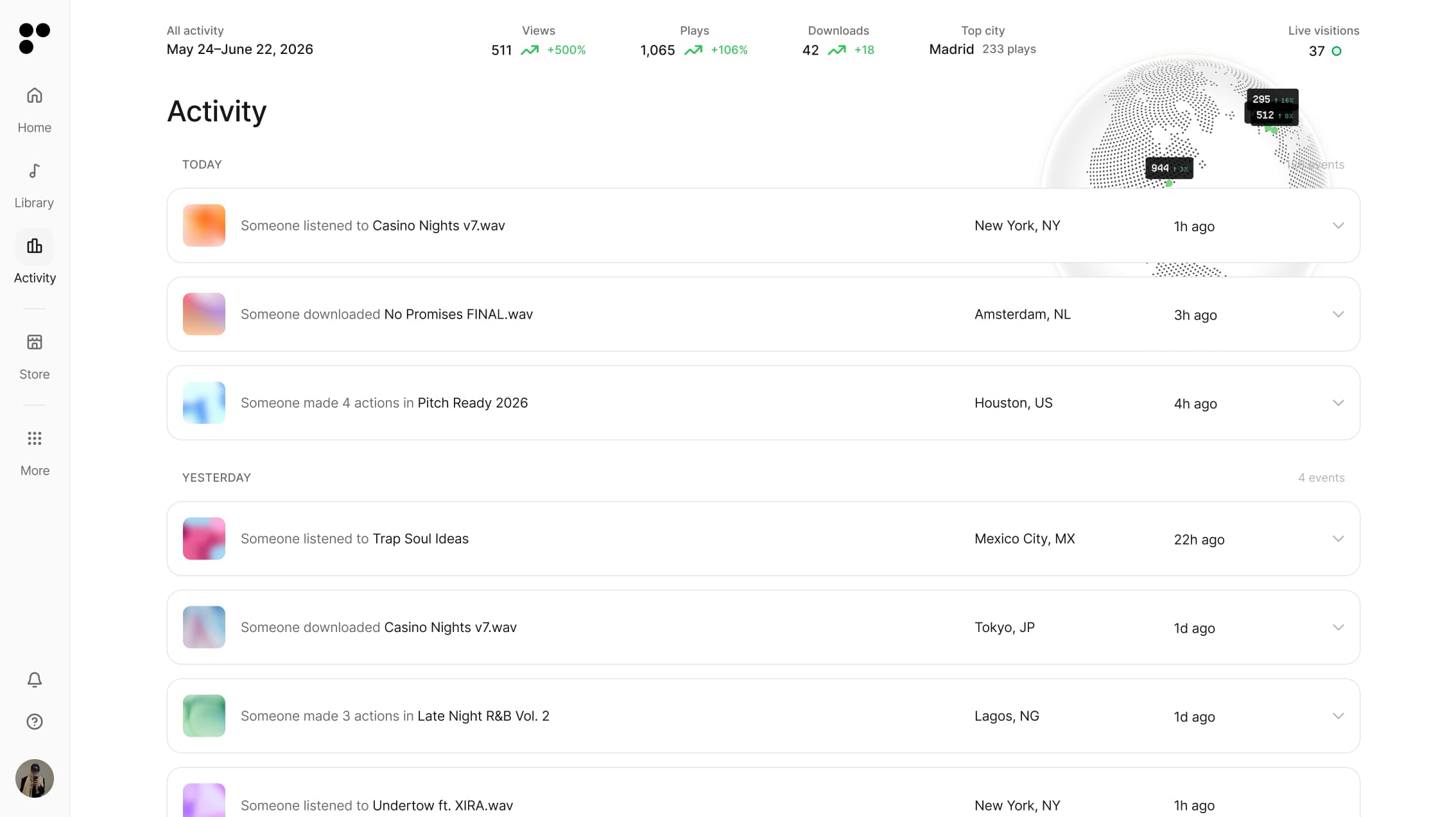This screenshot has width=1456, height=817.
Task: Expand the Casino Nights v7.wav New York row
Action: (x=1338, y=225)
